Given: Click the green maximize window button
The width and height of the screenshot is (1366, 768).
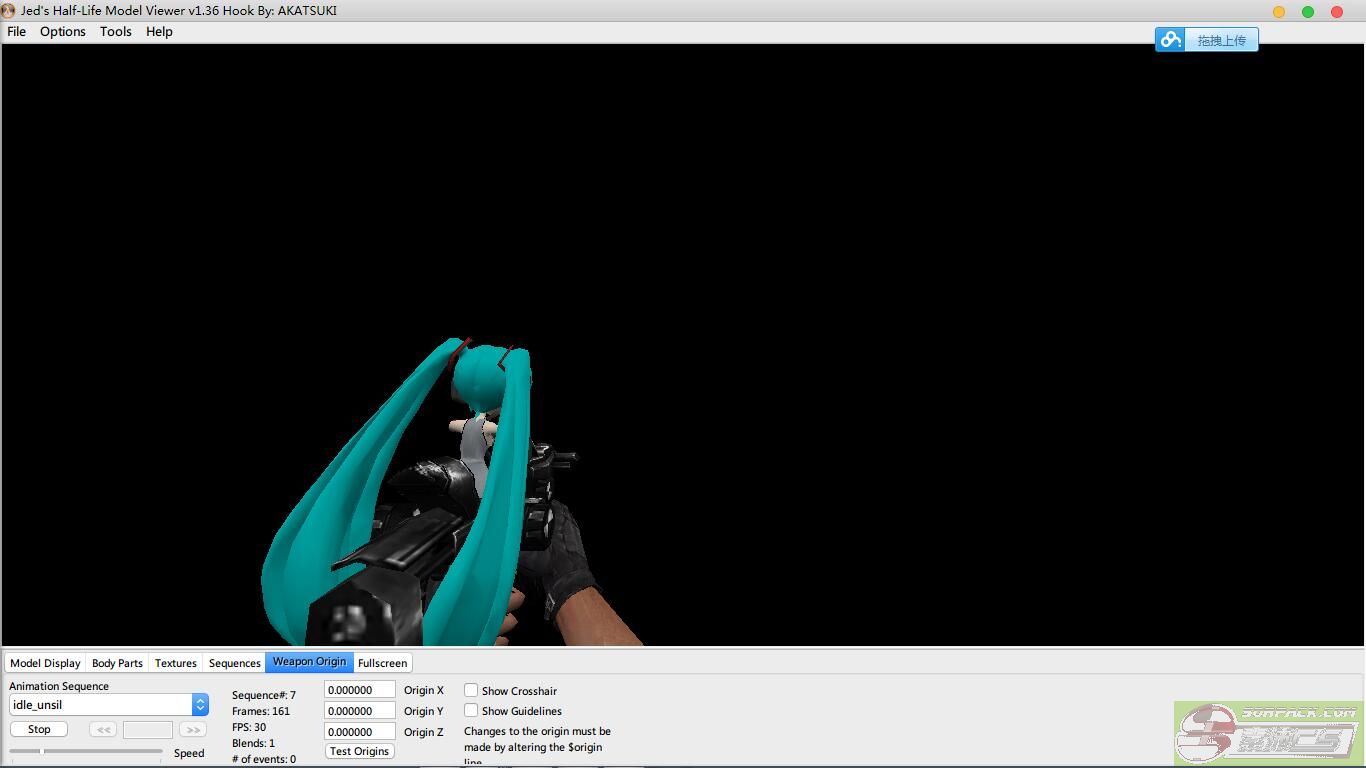Looking at the screenshot, I should pyautogui.click(x=1307, y=11).
